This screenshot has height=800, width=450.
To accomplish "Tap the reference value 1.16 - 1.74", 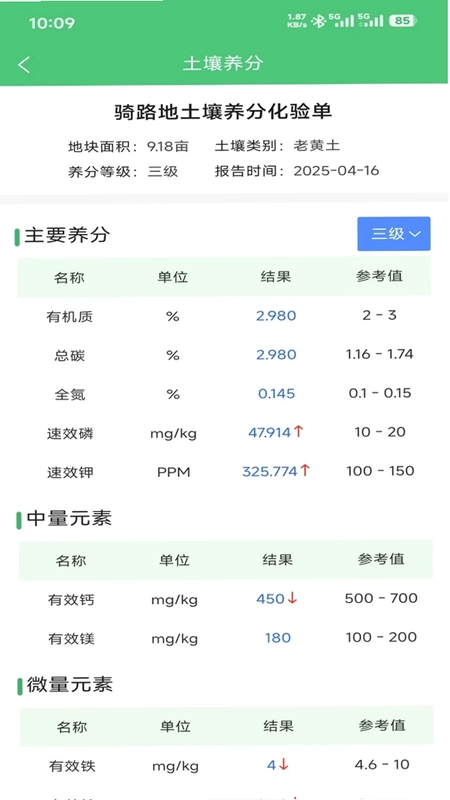I will click(380, 354).
